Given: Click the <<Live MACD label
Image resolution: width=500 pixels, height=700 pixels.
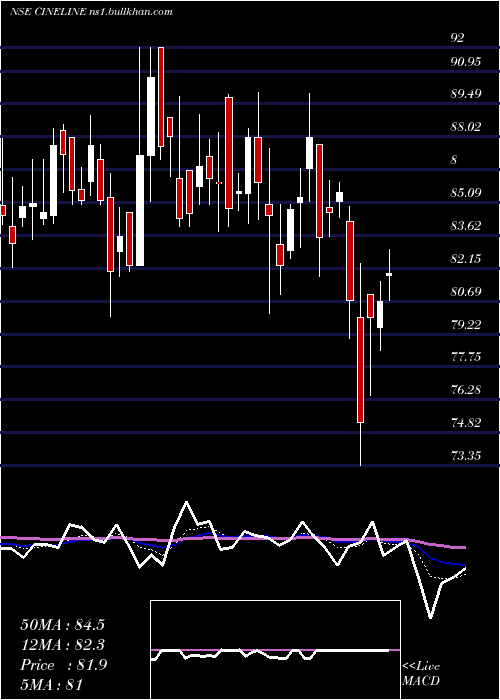Looking at the screenshot, I should coord(421,674).
